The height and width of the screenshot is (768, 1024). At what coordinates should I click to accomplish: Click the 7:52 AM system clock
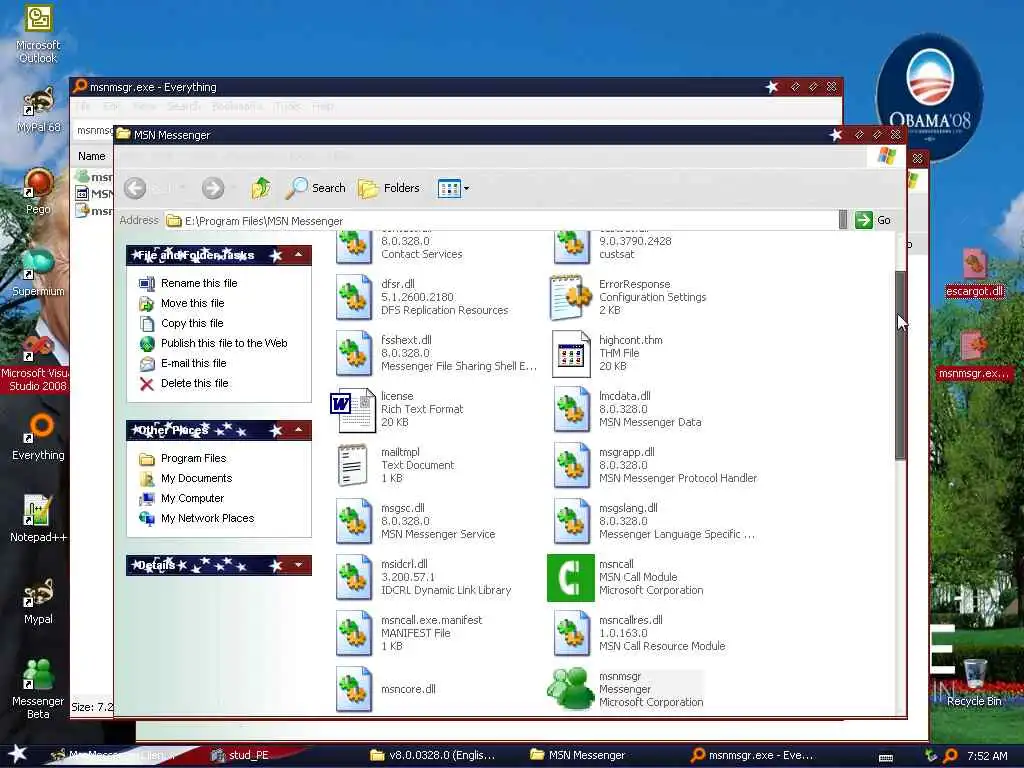click(x=987, y=756)
